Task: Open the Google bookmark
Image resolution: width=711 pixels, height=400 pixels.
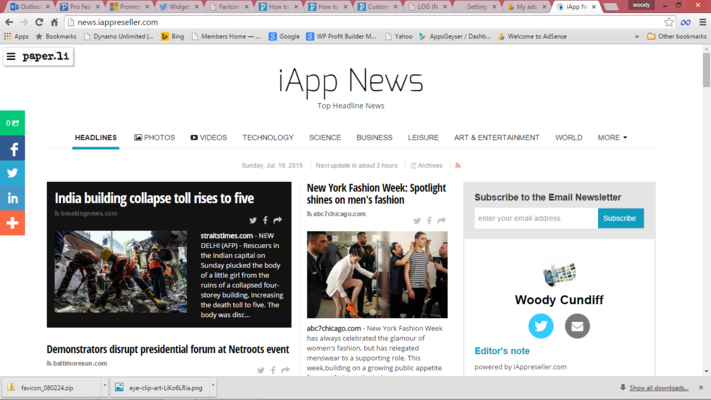Action: (284, 36)
